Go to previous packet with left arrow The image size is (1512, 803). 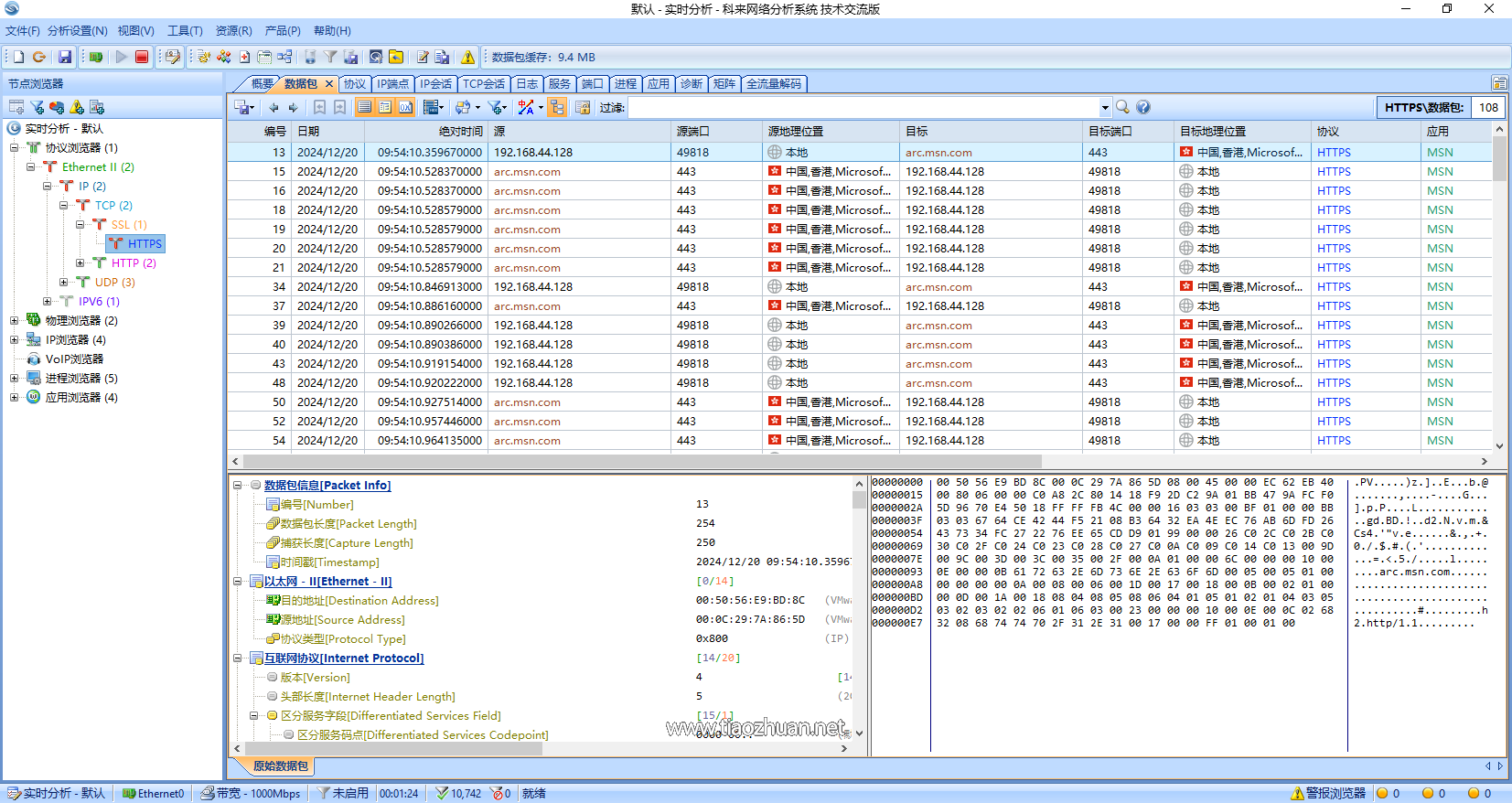(273, 107)
